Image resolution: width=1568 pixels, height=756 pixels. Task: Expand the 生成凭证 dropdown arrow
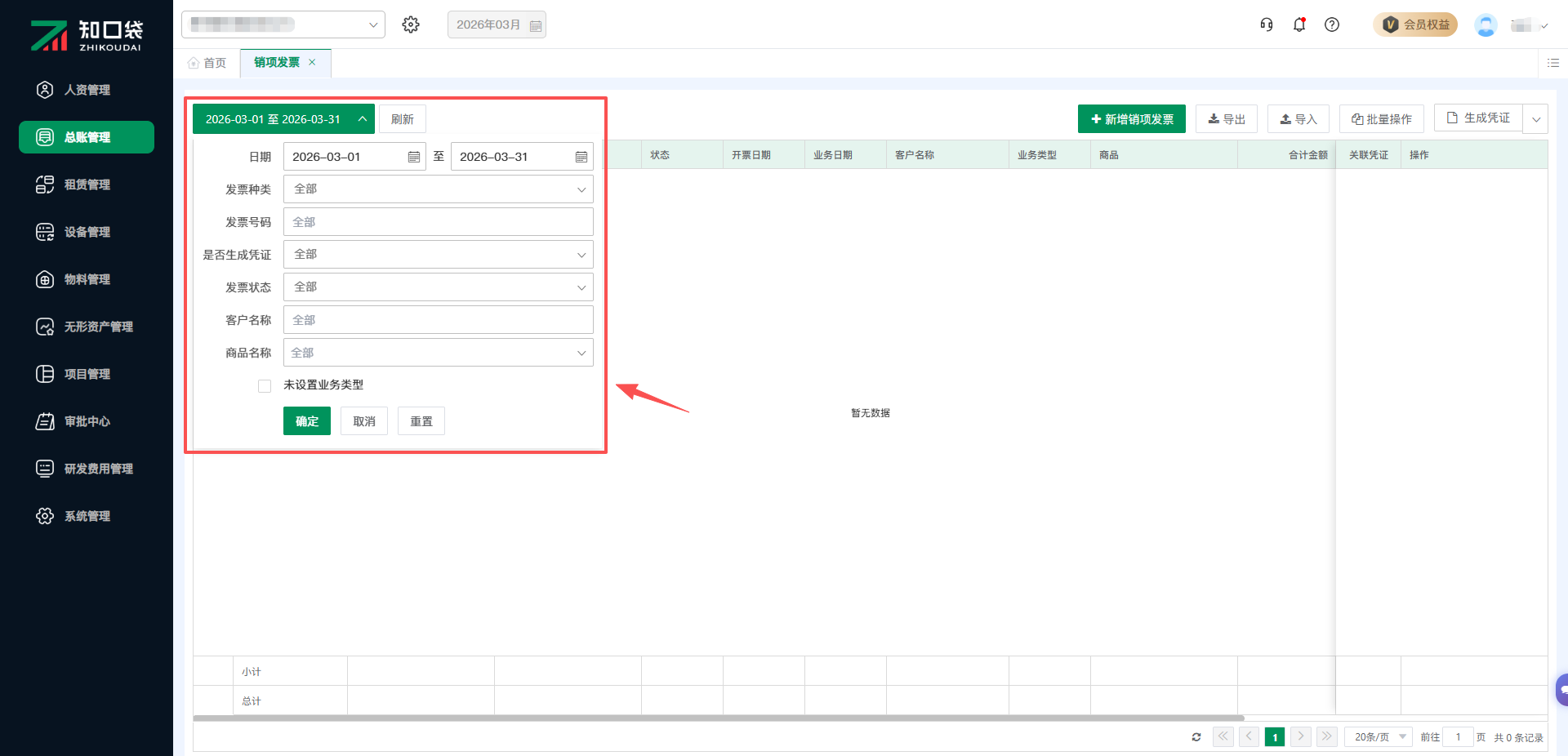(x=1536, y=119)
